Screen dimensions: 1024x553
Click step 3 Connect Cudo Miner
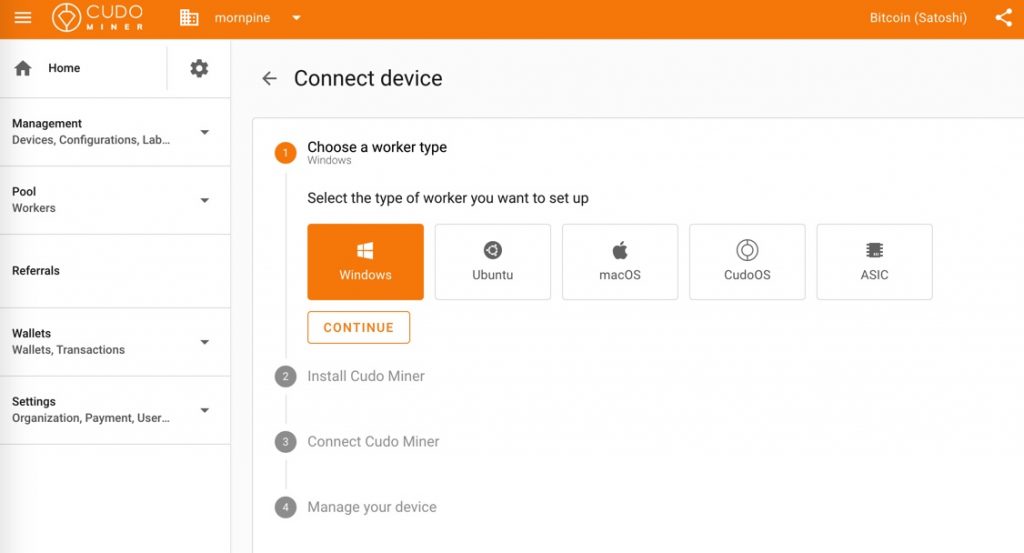[x=373, y=441]
